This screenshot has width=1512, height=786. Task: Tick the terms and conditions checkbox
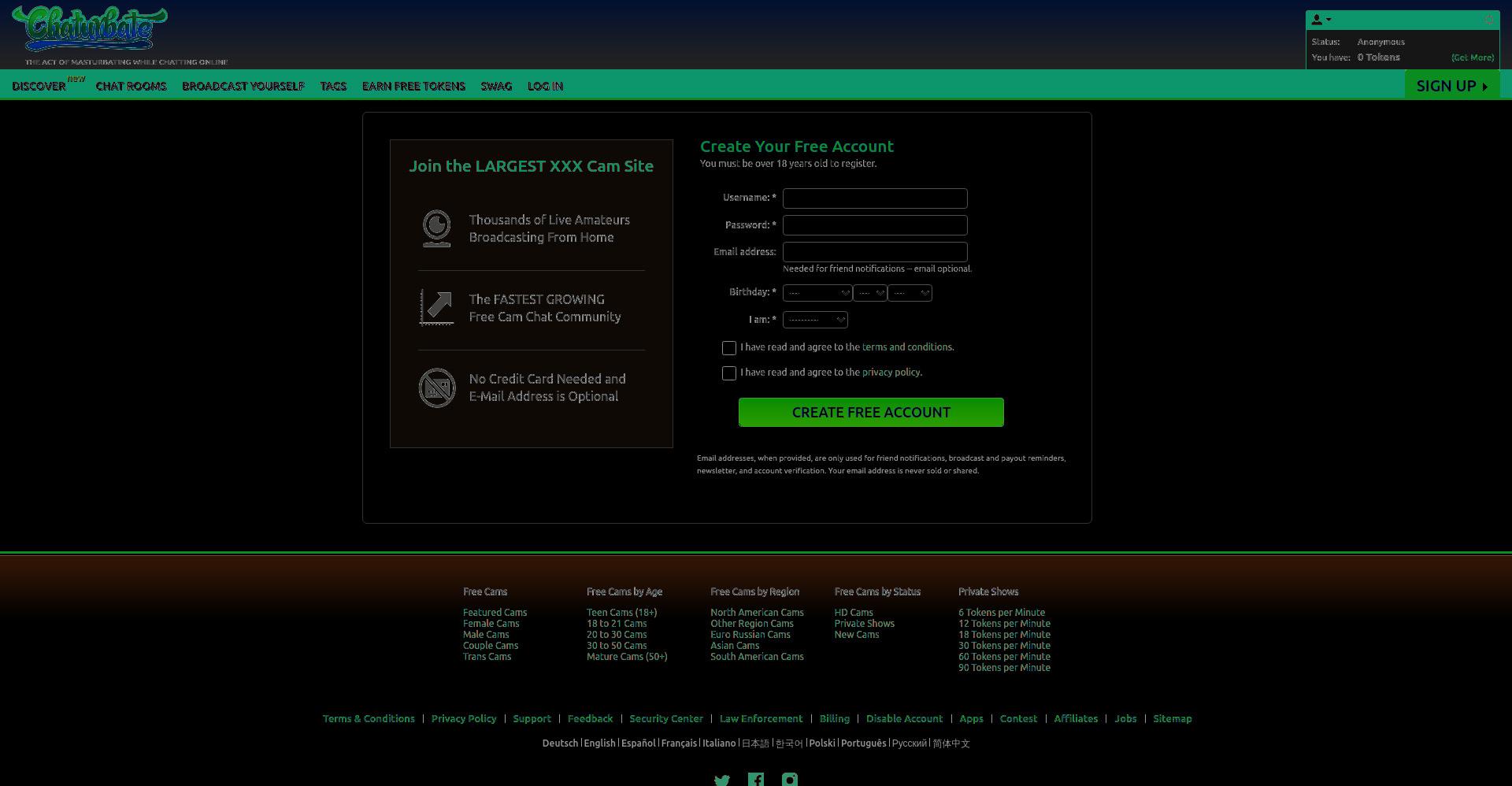click(729, 348)
